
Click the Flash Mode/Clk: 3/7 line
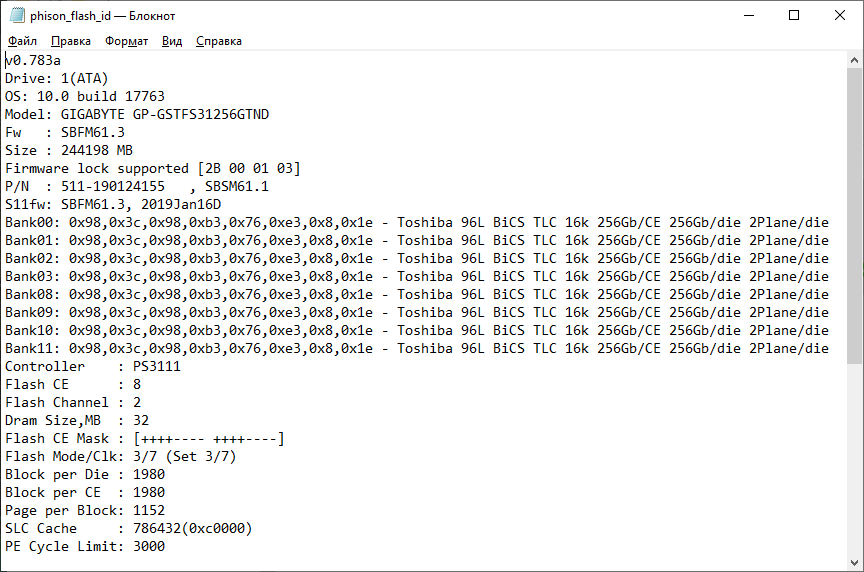click(121, 456)
